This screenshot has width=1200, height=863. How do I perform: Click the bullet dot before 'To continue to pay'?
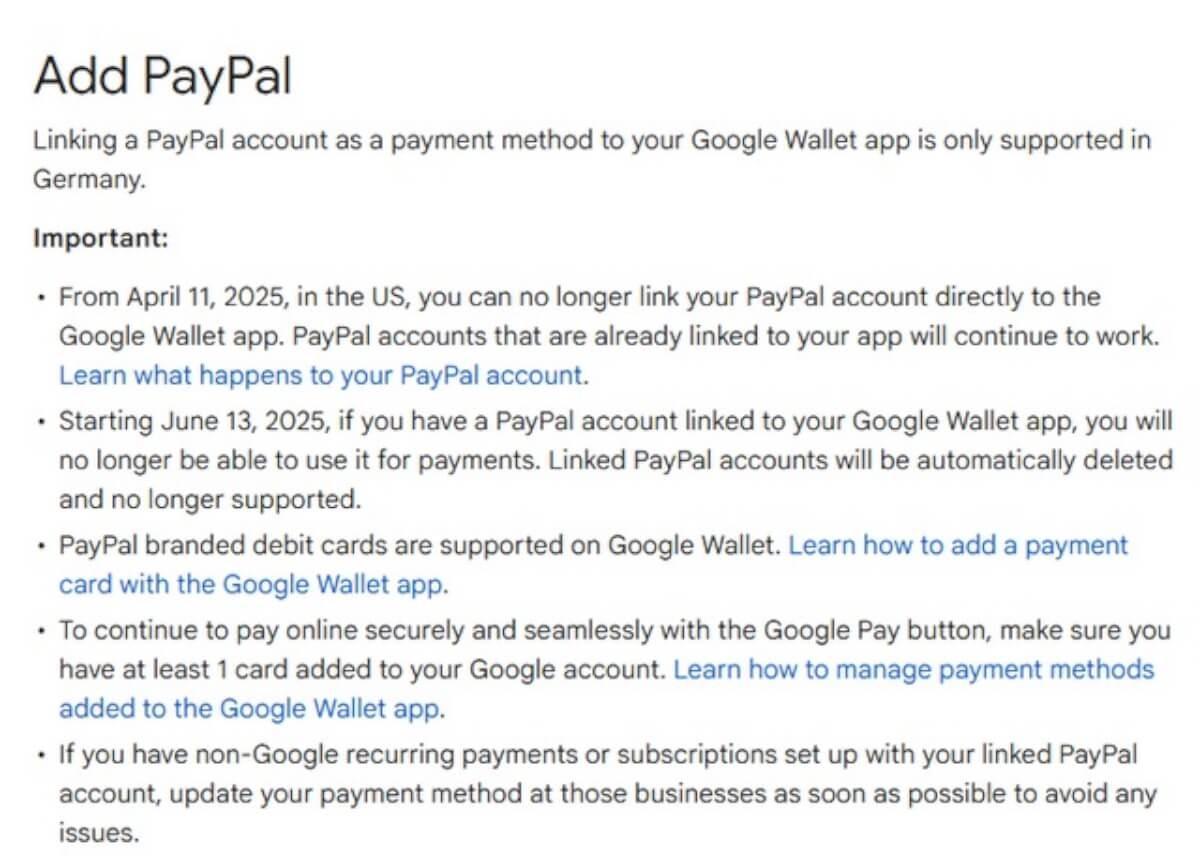point(40,632)
